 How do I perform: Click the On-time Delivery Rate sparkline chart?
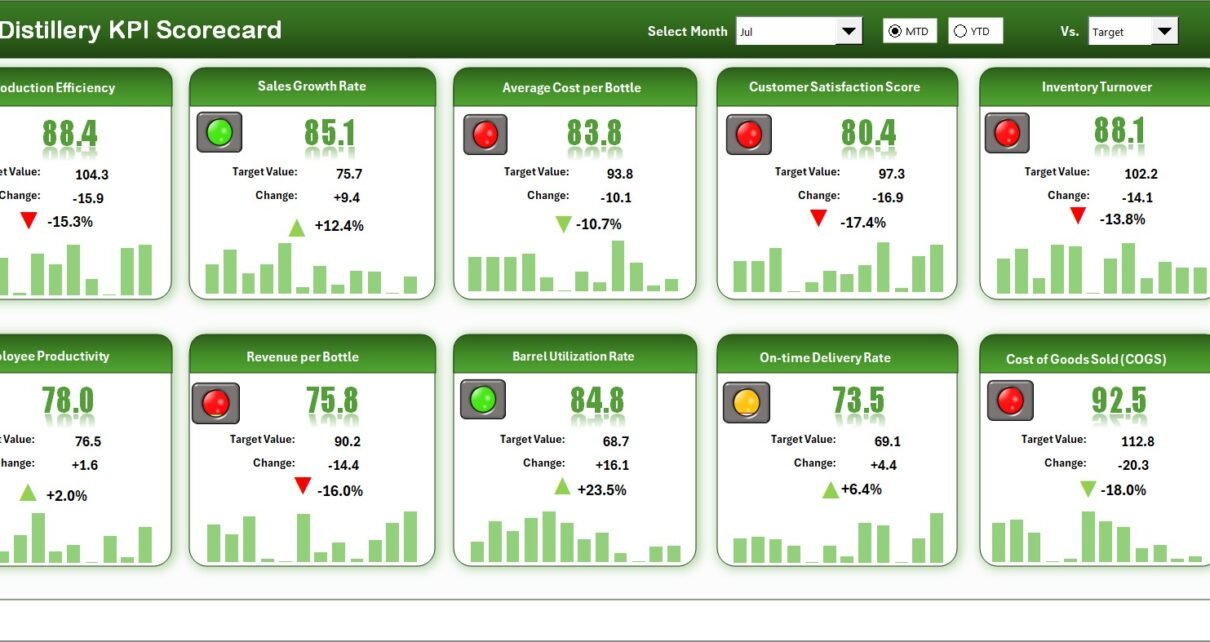[837, 539]
